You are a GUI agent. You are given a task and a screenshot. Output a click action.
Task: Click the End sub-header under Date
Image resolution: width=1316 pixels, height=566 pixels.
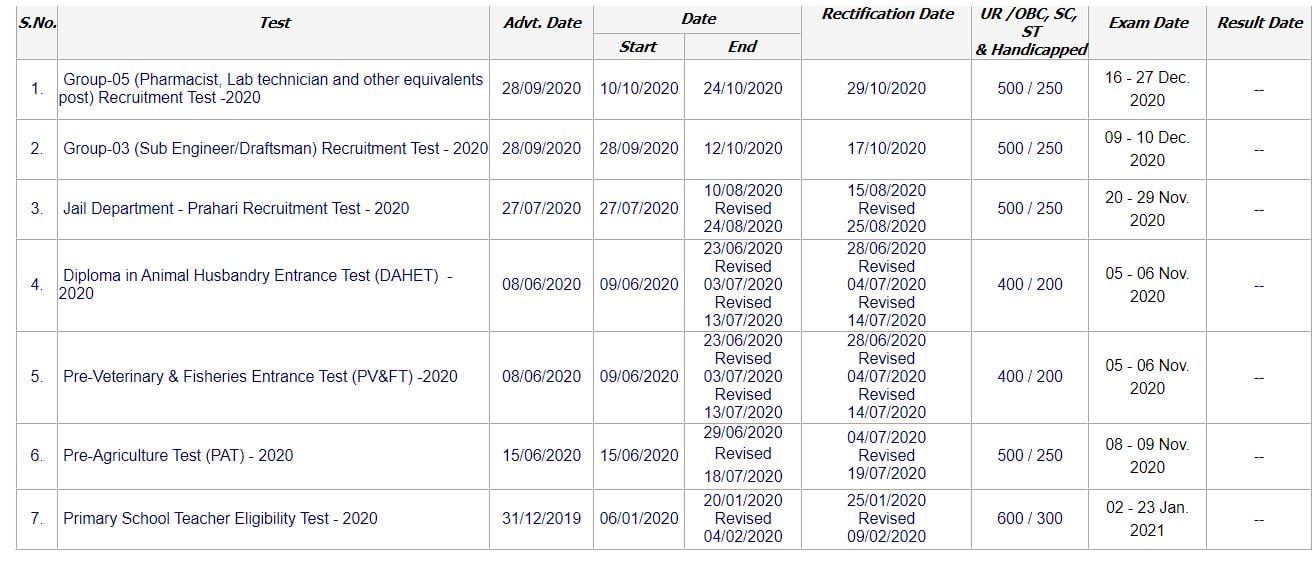(x=742, y=47)
